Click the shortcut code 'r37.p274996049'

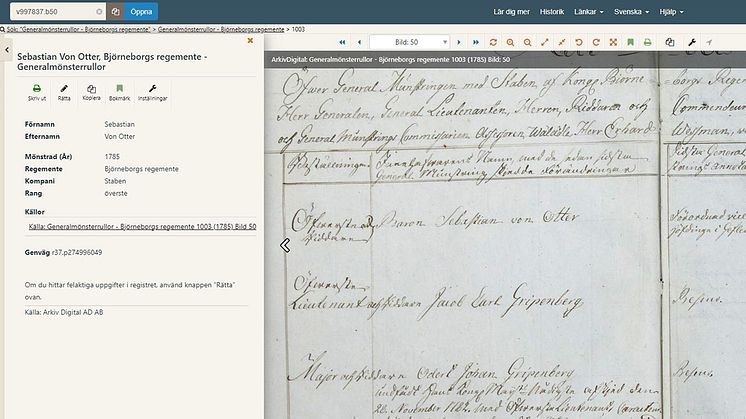[77, 253]
